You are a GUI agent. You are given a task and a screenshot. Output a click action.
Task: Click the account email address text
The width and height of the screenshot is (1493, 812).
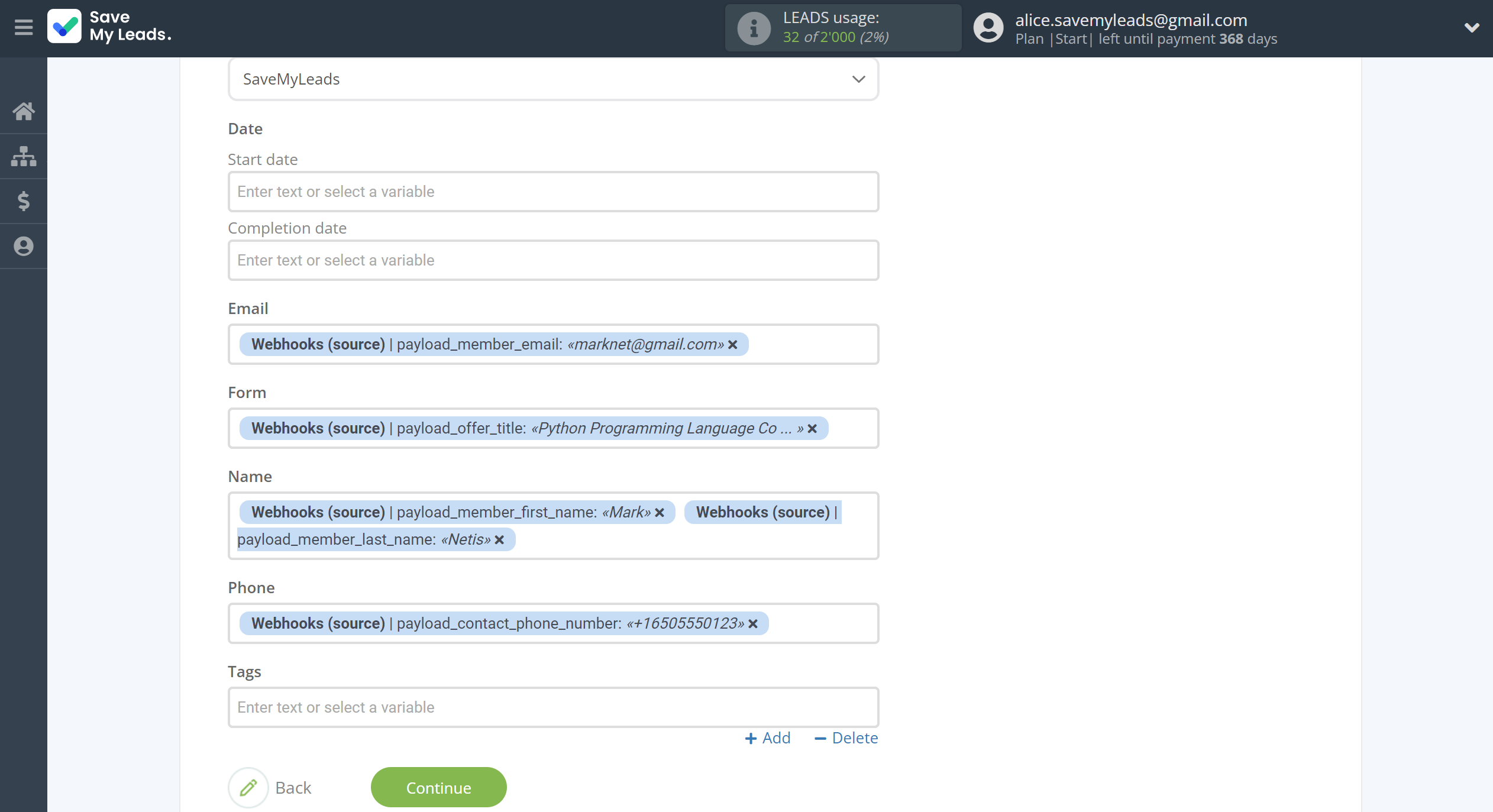tap(1131, 20)
